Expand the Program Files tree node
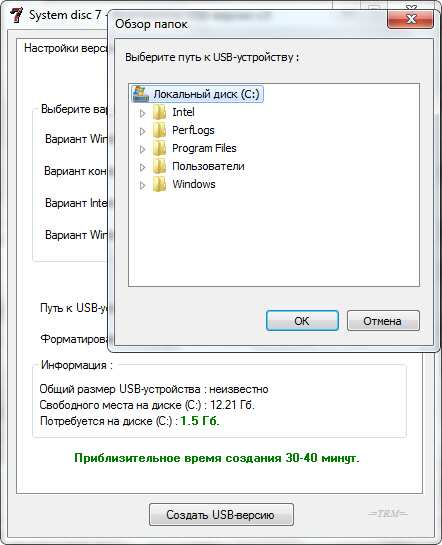Viewport: 442px width, 545px height. point(142,149)
